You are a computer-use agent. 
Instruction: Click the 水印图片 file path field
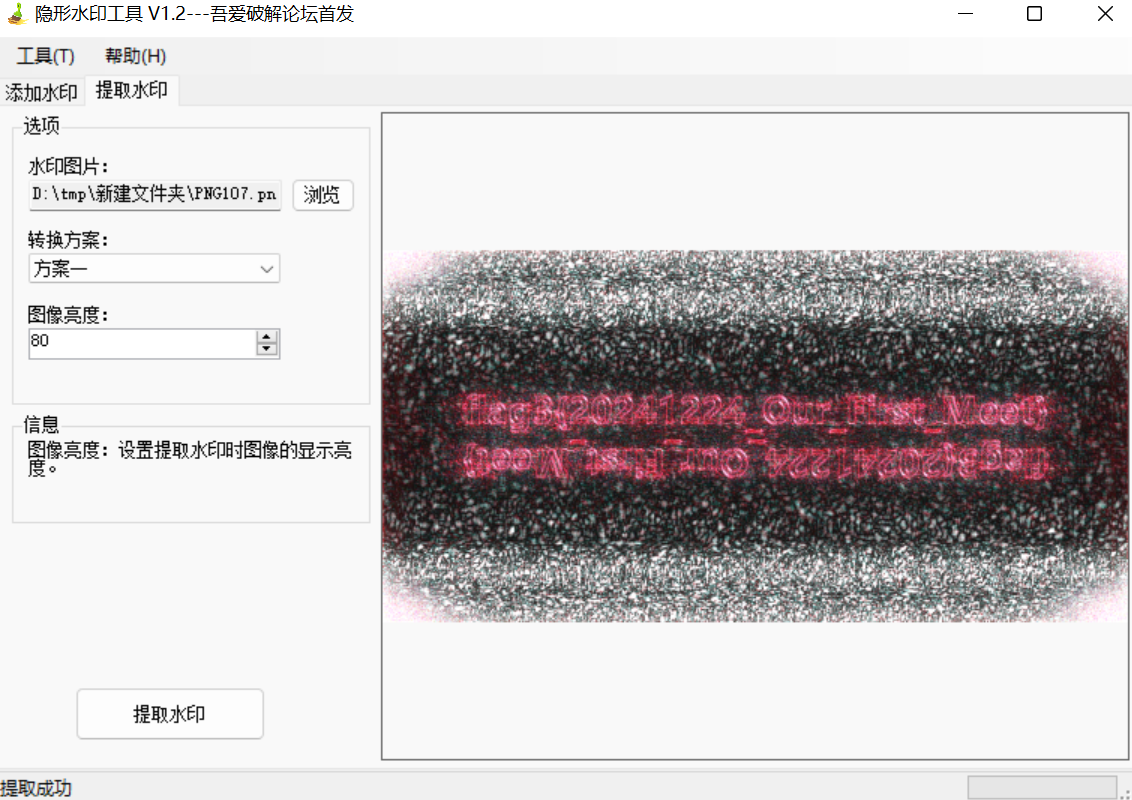click(x=155, y=195)
